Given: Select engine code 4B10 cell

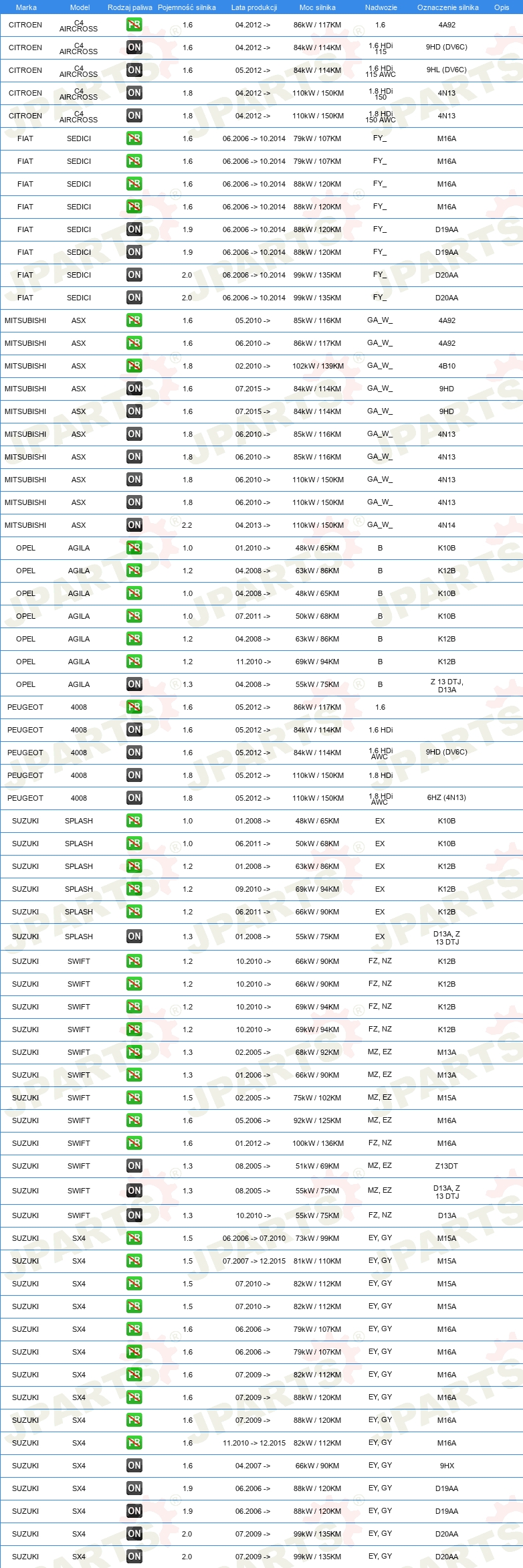Looking at the screenshot, I should point(447,366).
